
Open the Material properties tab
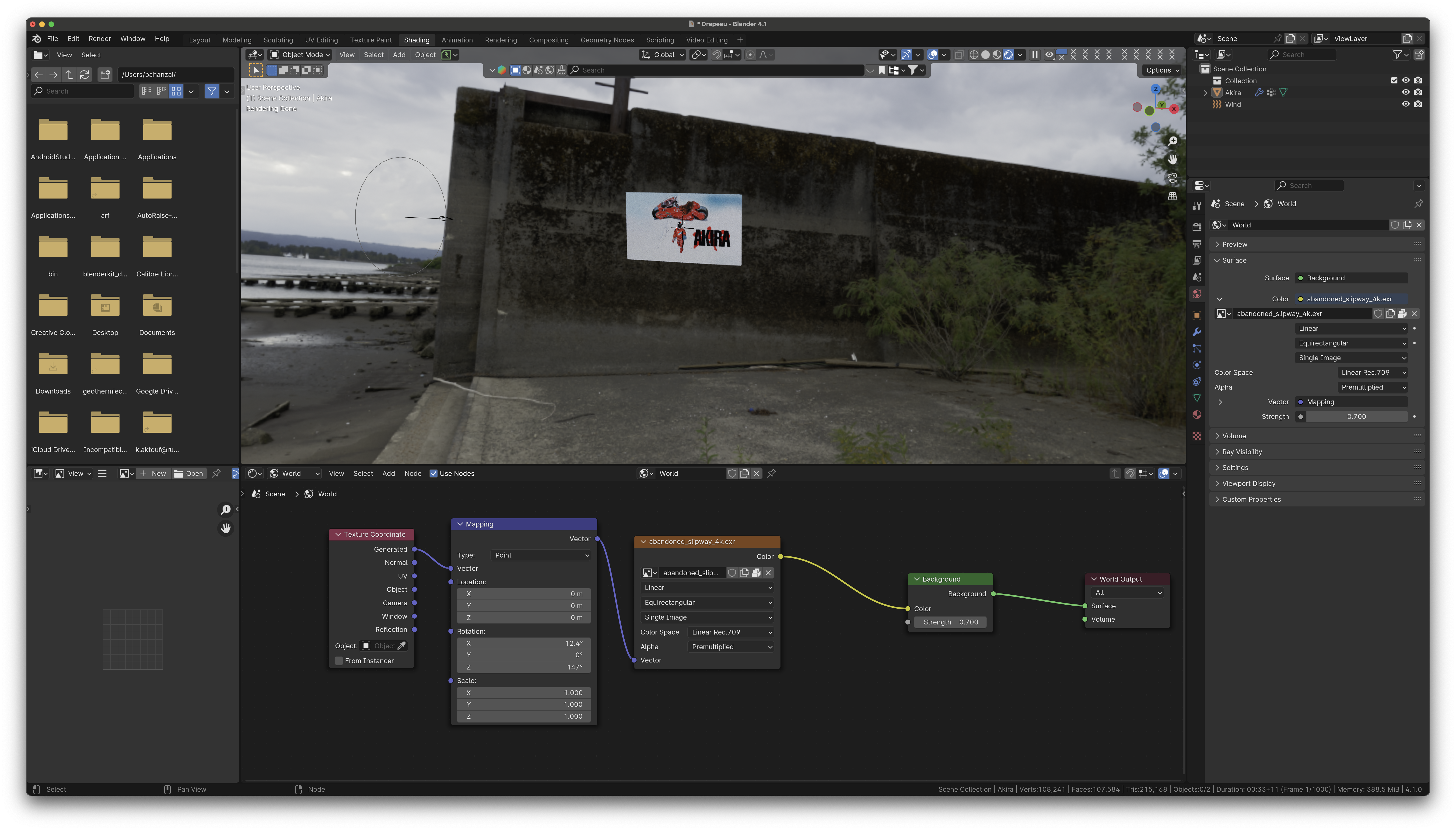(x=1197, y=415)
